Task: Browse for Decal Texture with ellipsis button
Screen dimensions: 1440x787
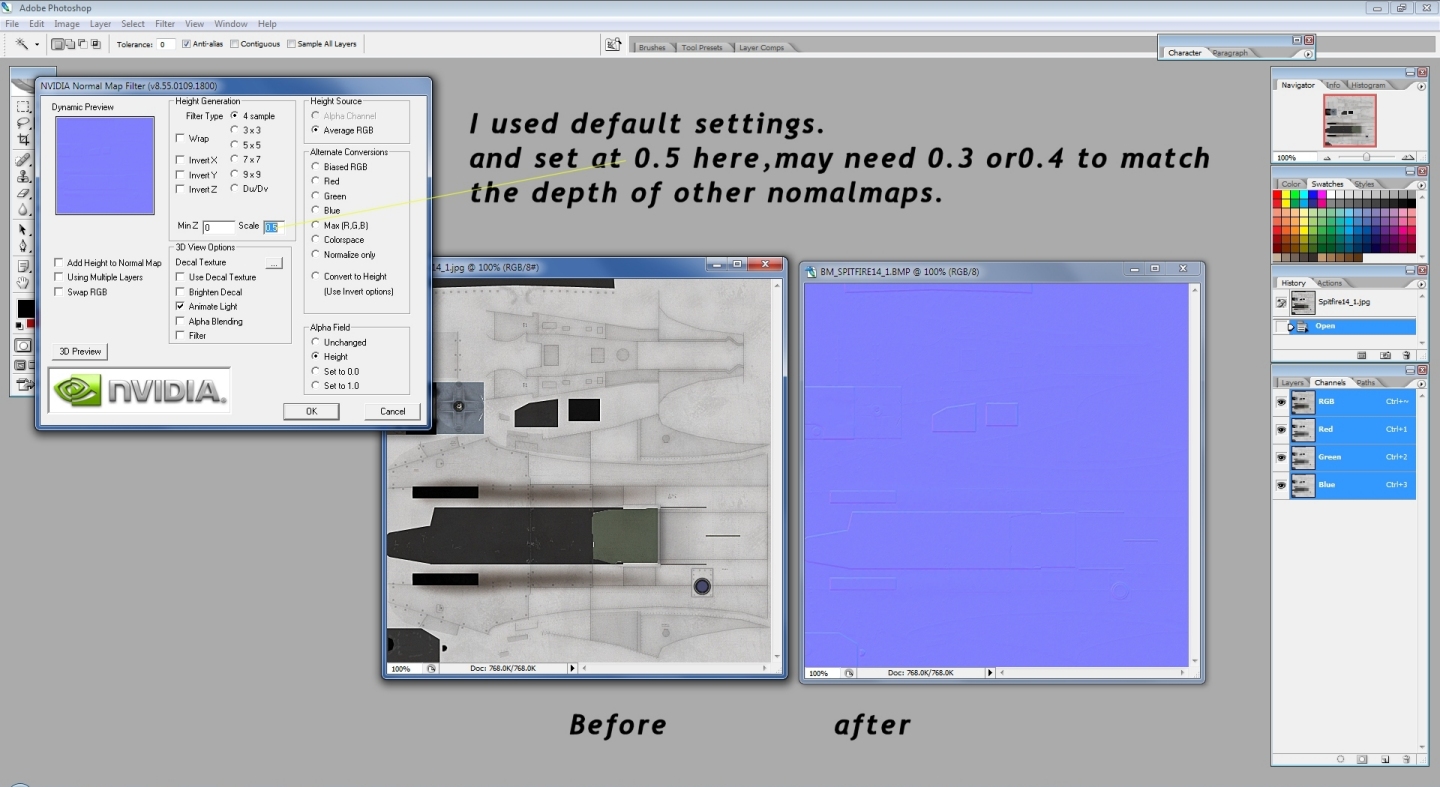Action: (274, 262)
